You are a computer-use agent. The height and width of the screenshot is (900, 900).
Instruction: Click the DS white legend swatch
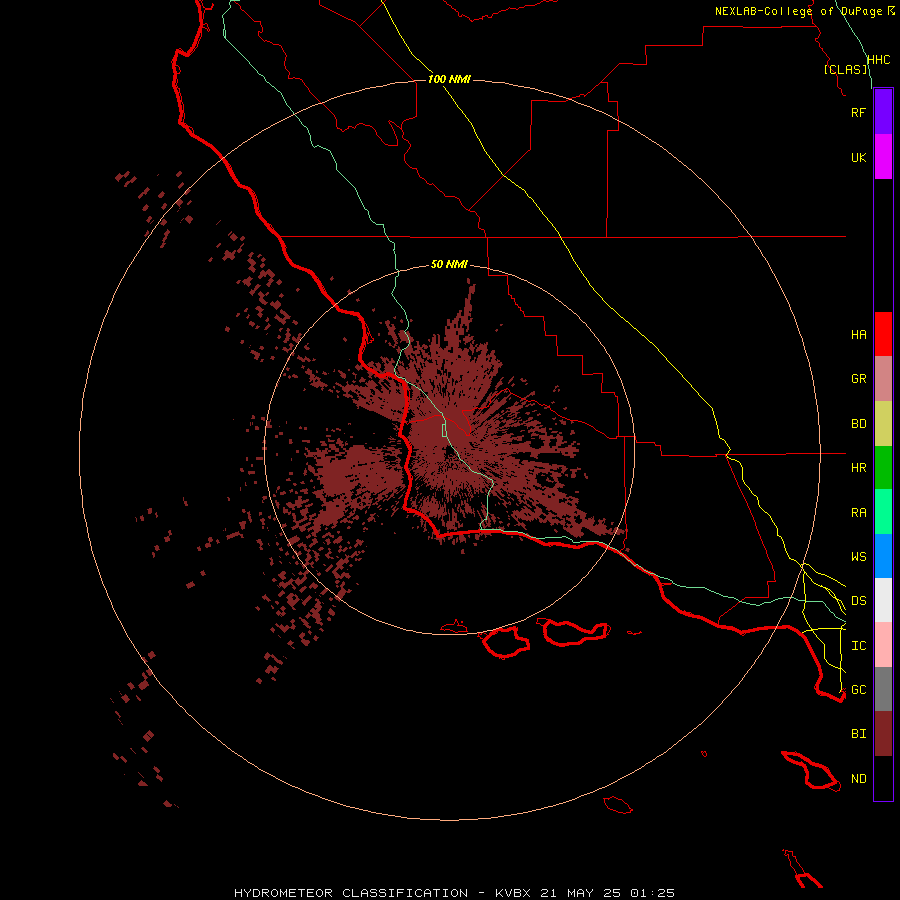point(883,600)
